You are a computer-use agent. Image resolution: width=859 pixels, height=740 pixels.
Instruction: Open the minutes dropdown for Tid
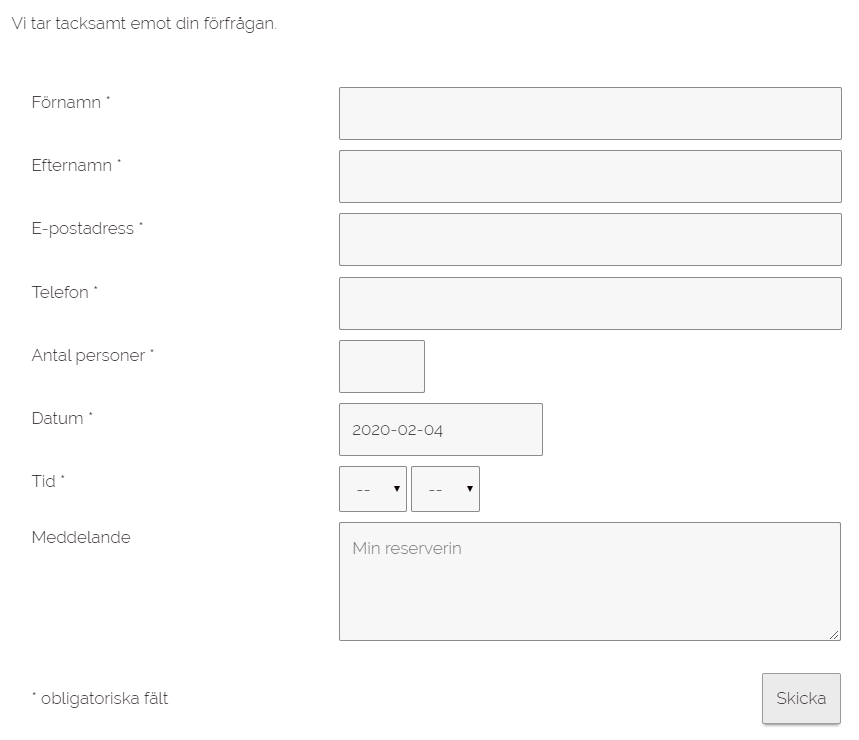click(445, 489)
